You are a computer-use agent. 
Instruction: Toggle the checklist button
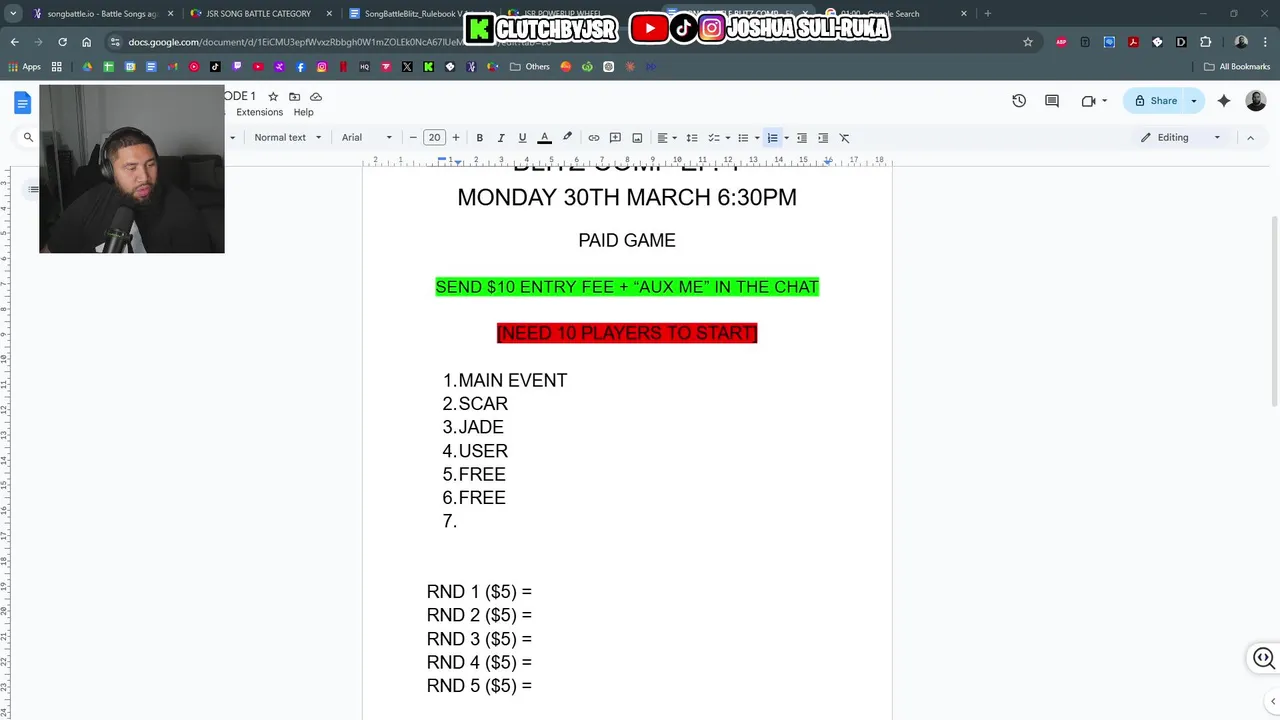(x=714, y=138)
